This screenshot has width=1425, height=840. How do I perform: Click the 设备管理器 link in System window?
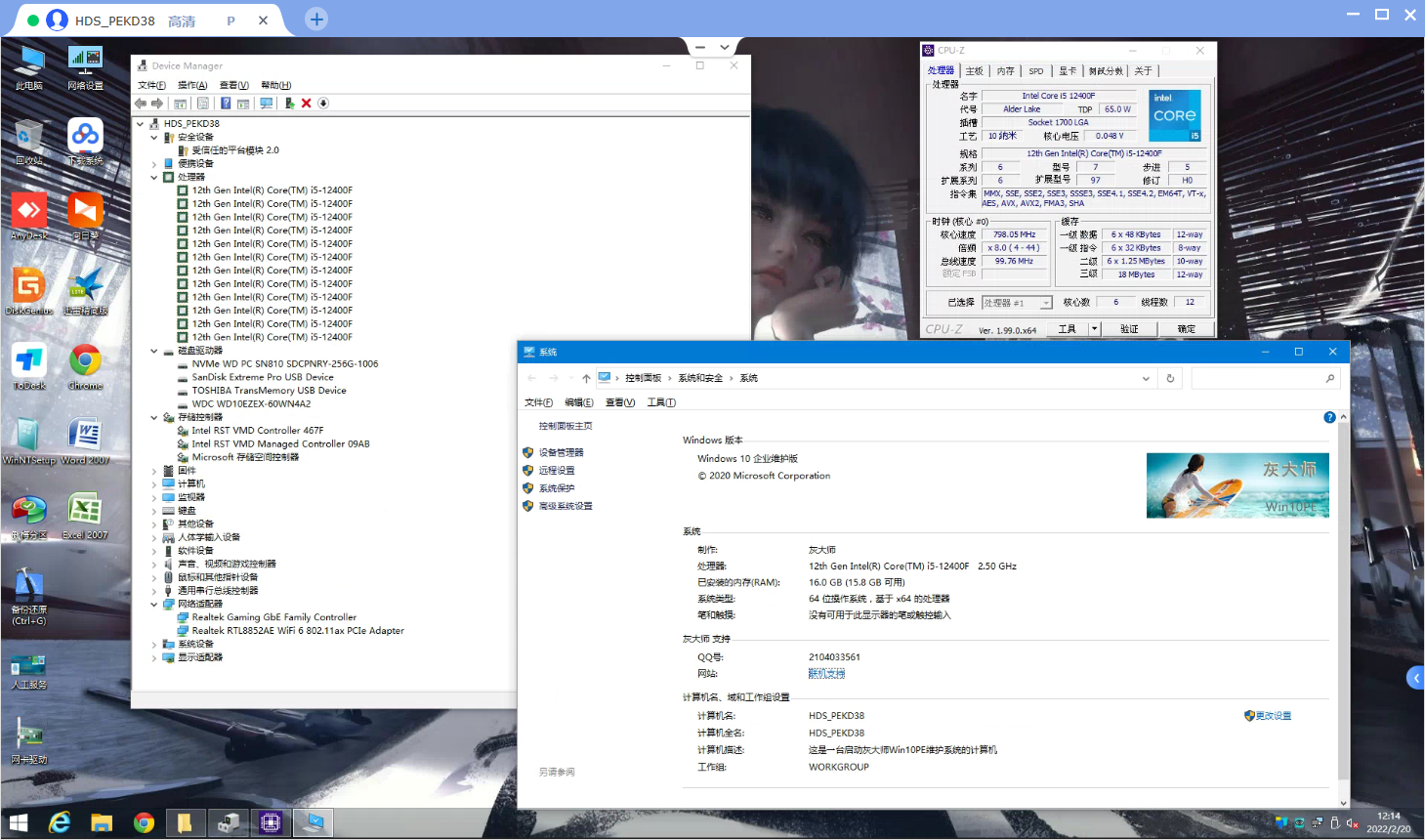tap(561, 452)
